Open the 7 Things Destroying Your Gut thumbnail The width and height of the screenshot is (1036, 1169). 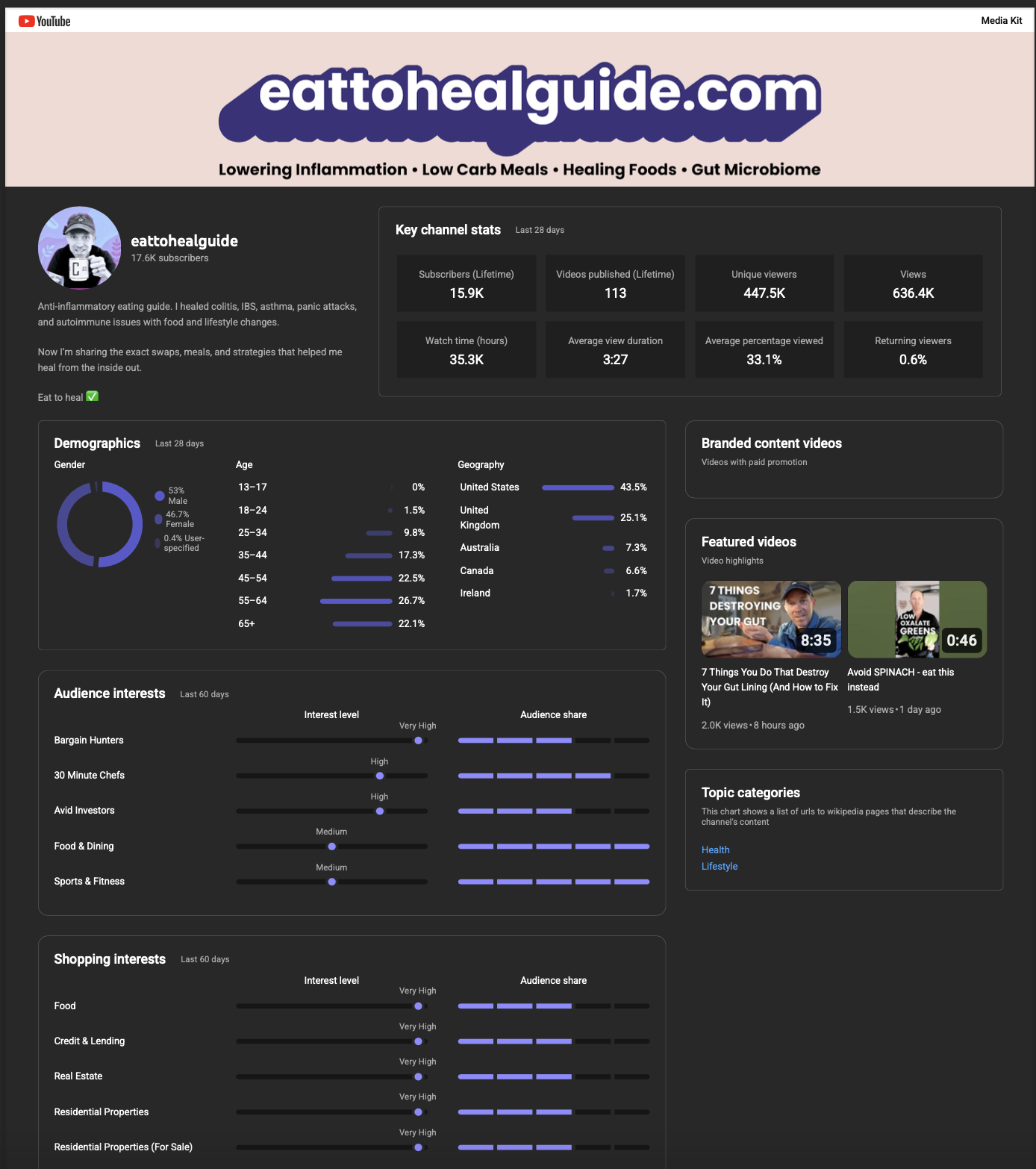point(771,619)
